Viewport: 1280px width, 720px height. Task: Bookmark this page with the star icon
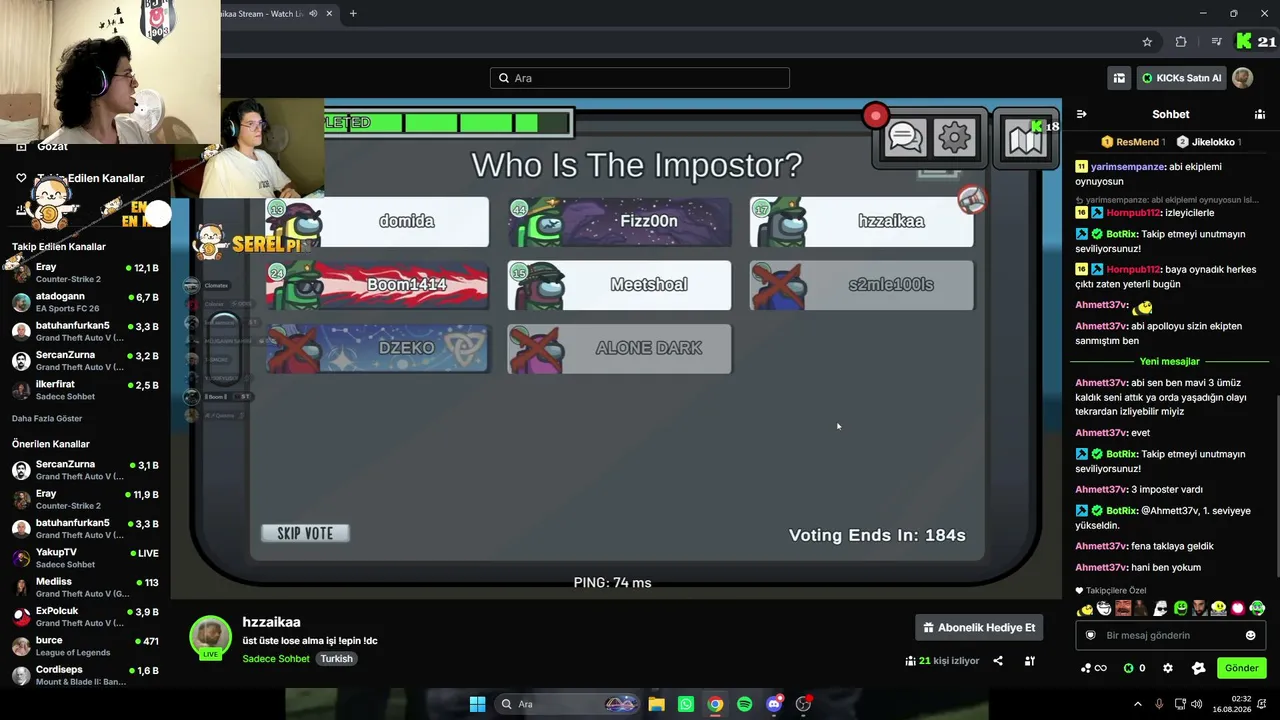(x=1147, y=42)
